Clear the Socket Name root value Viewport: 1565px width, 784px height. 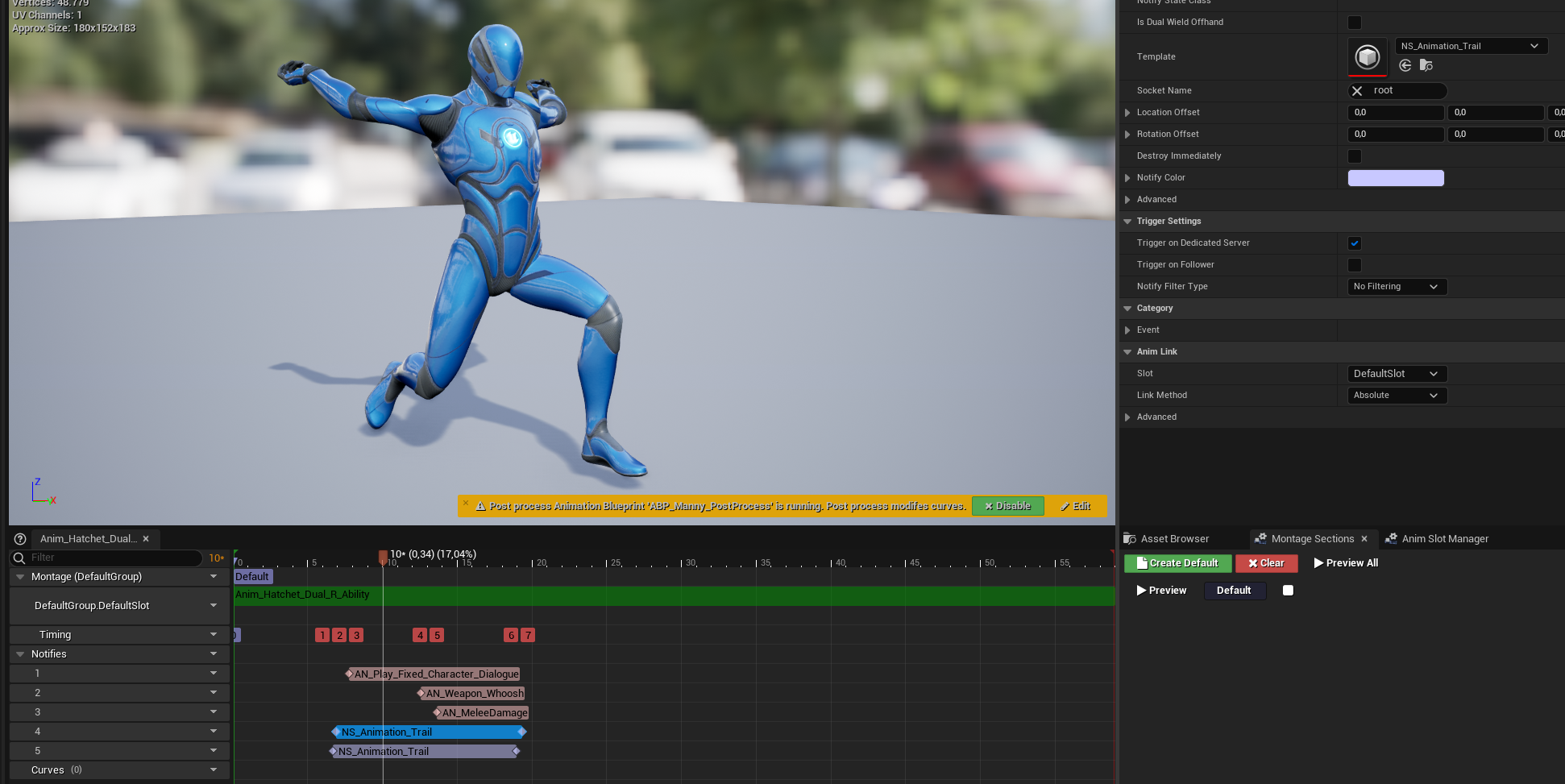(x=1357, y=91)
